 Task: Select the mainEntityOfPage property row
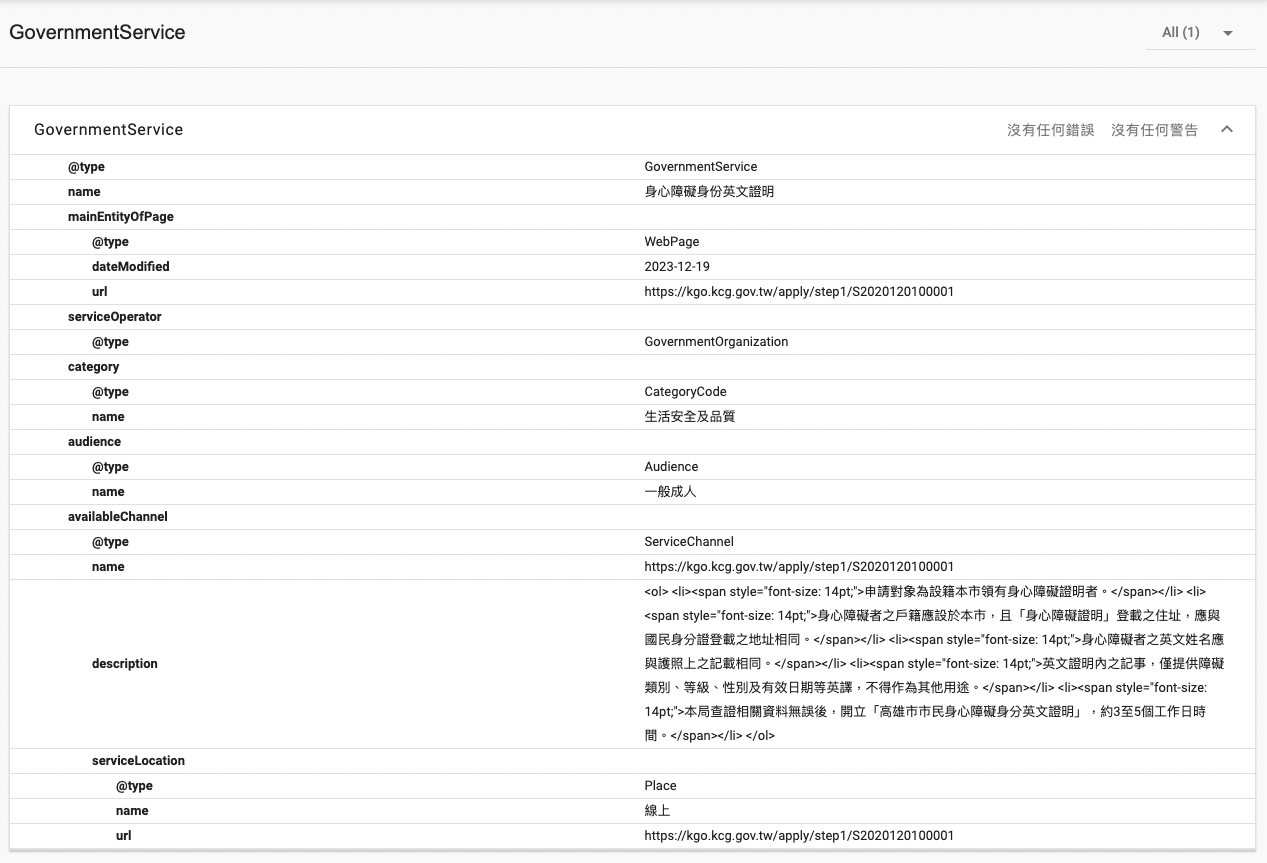coord(120,217)
